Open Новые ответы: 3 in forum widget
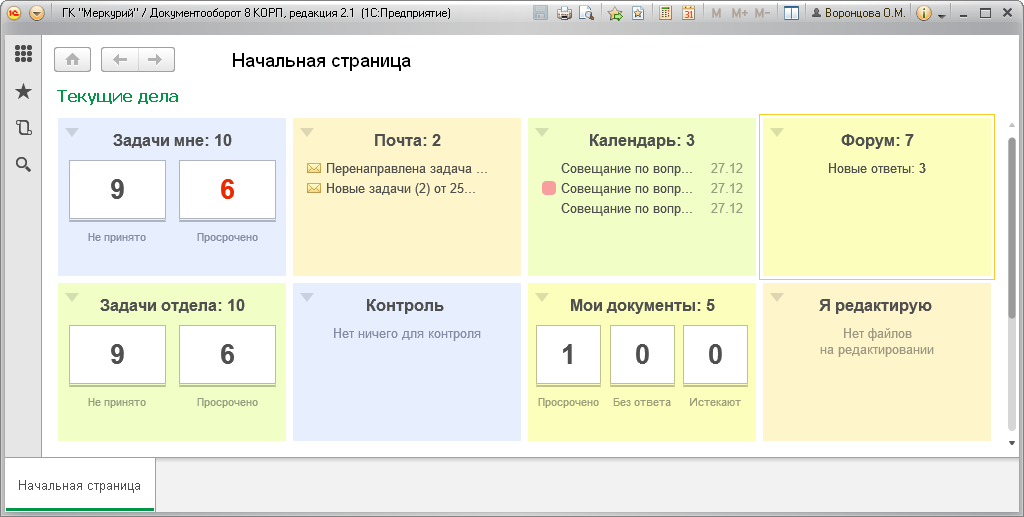The height and width of the screenshot is (517, 1024). pos(877,168)
